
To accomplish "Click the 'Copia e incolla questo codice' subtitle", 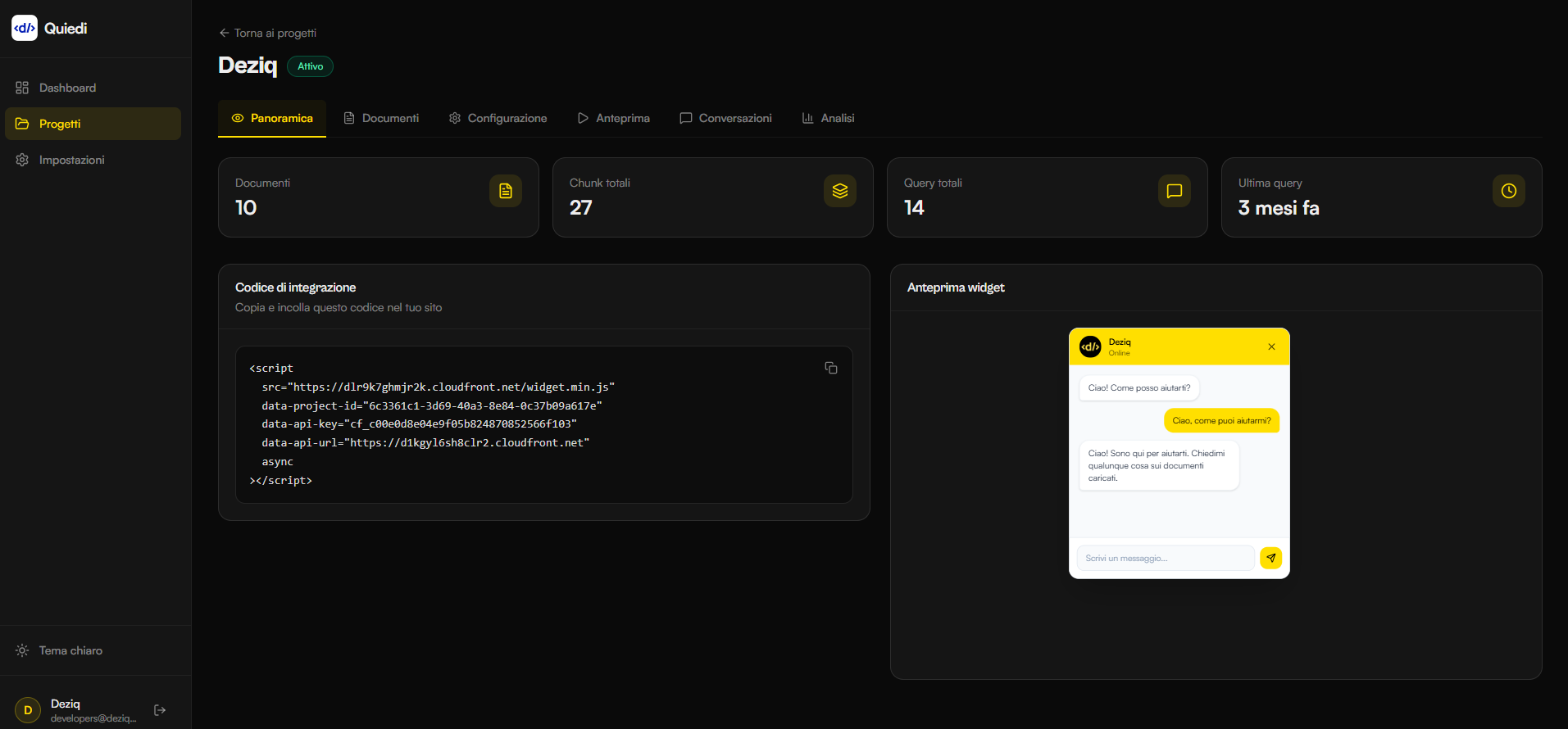I will 339,308.
